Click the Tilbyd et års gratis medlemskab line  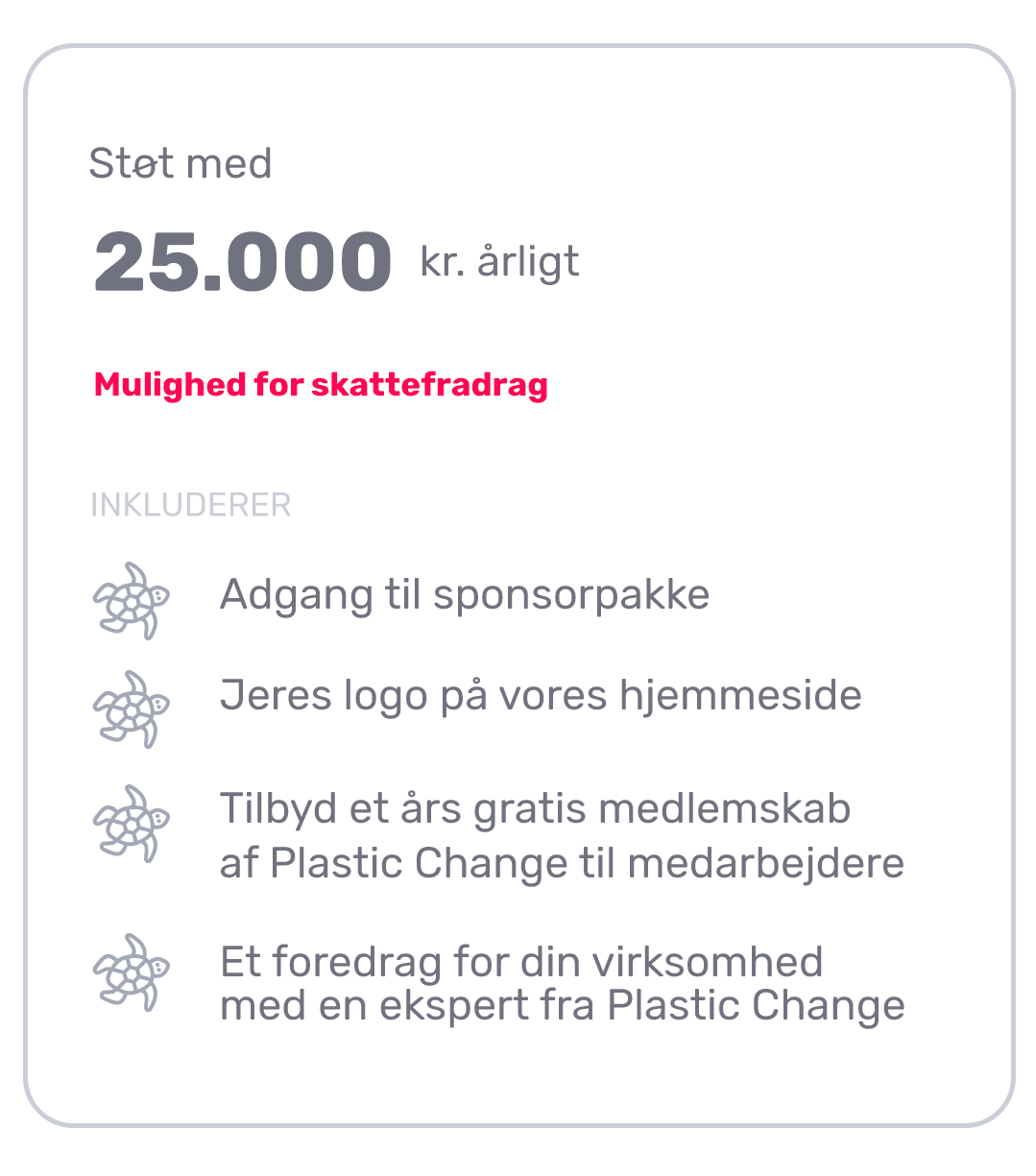coord(535,808)
